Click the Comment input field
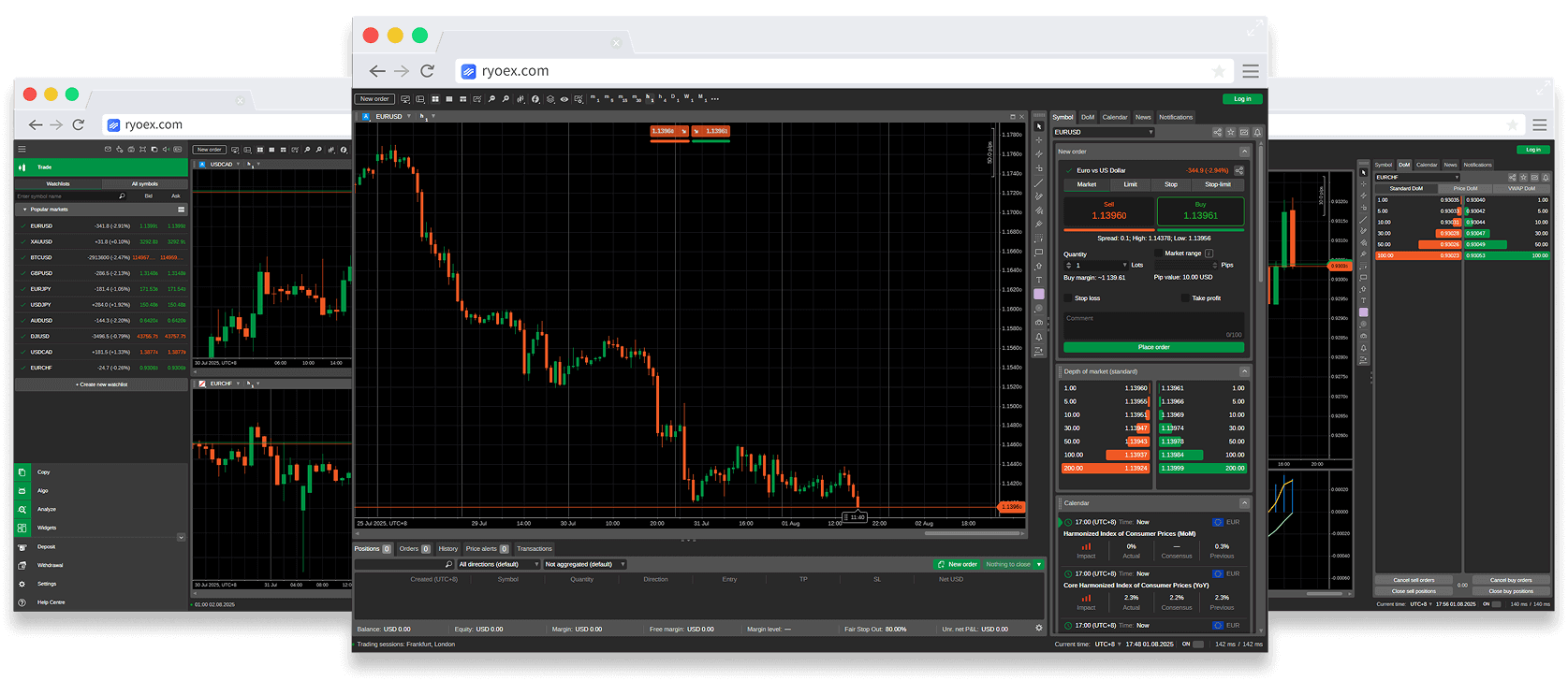Image resolution: width=1568 pixels, height=681 pixels. click(1153, 326)
